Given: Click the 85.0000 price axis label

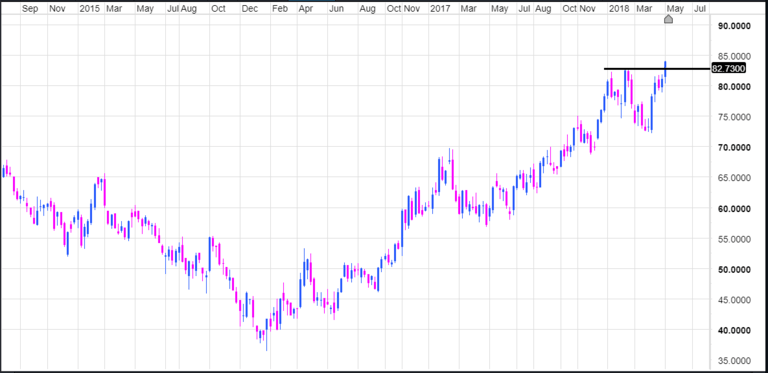Looking at the screenshot, I should click(734, 56).
